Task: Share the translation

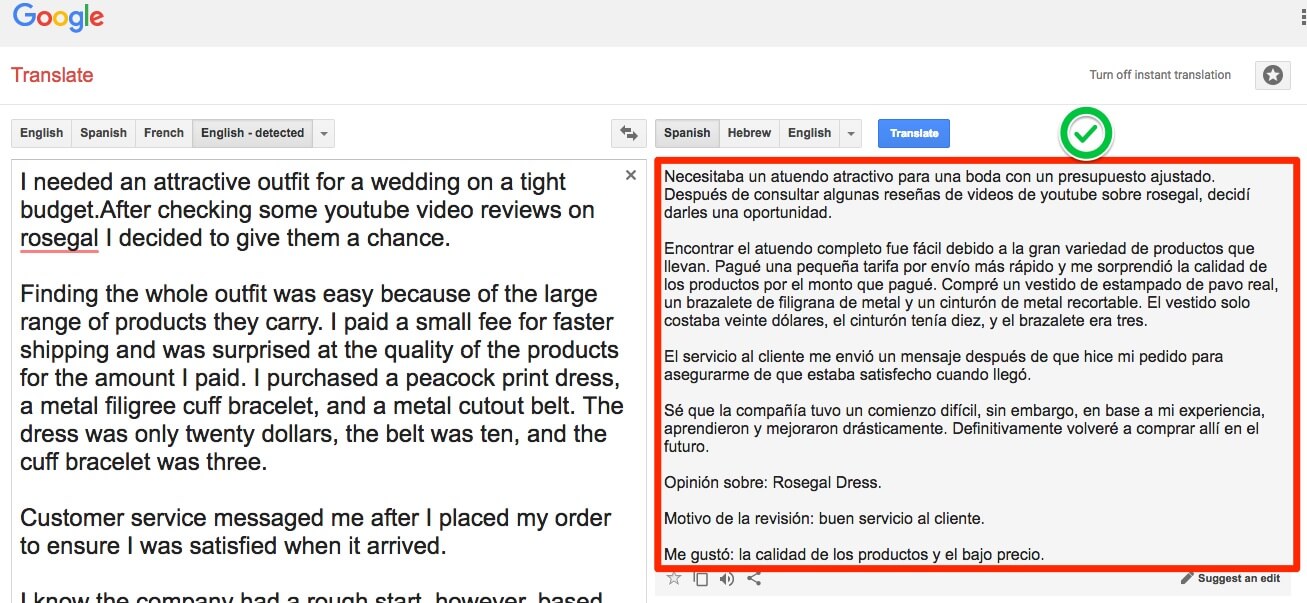Action: point(754,578)
